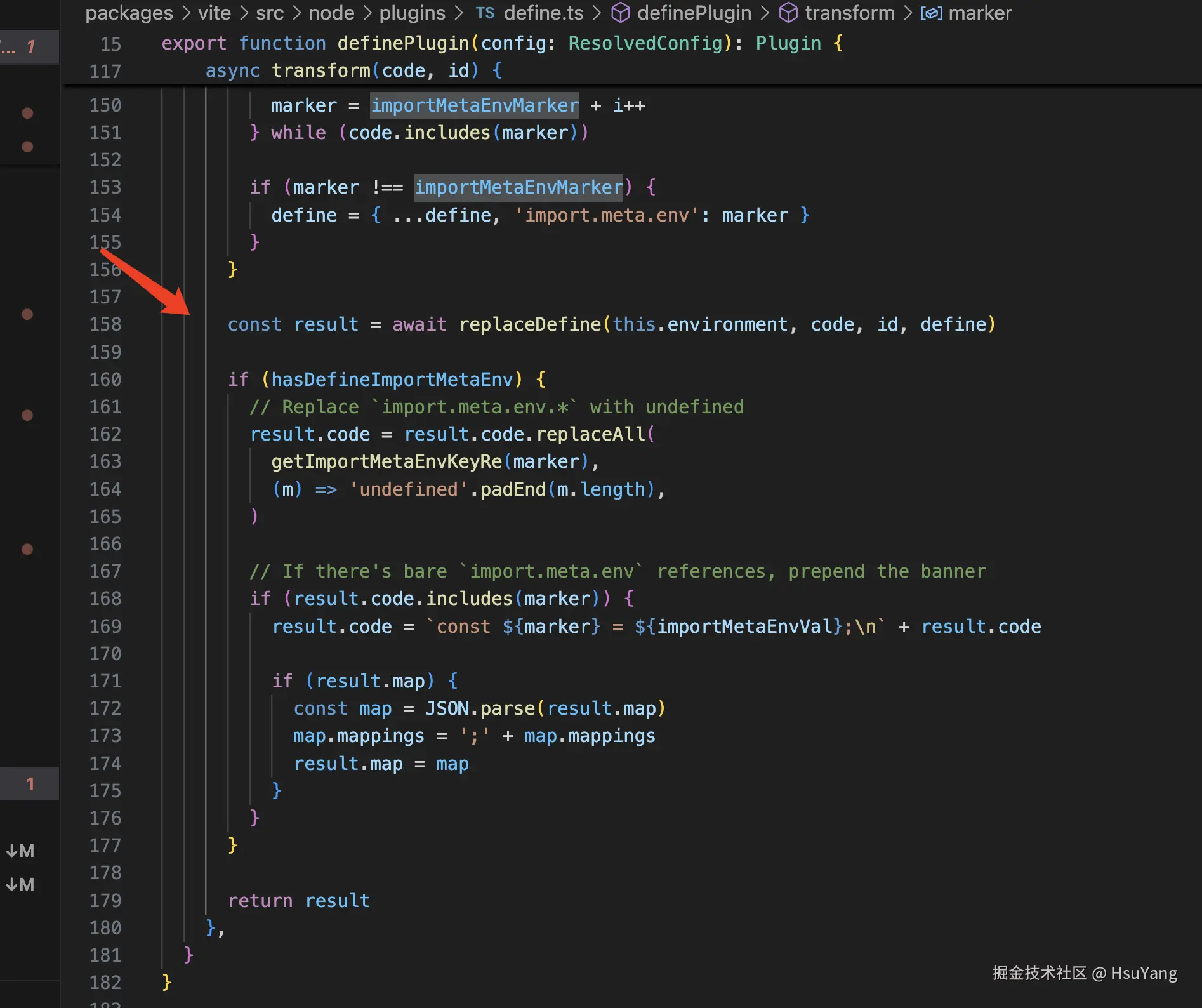Click the m.length argument on line 164

[601, 489]
